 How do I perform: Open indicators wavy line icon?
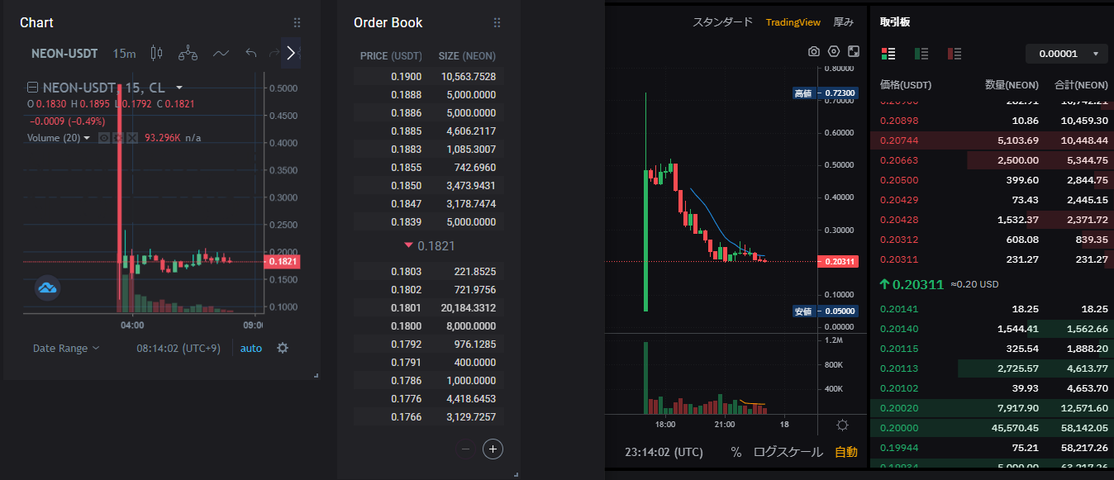coord(221,53)
